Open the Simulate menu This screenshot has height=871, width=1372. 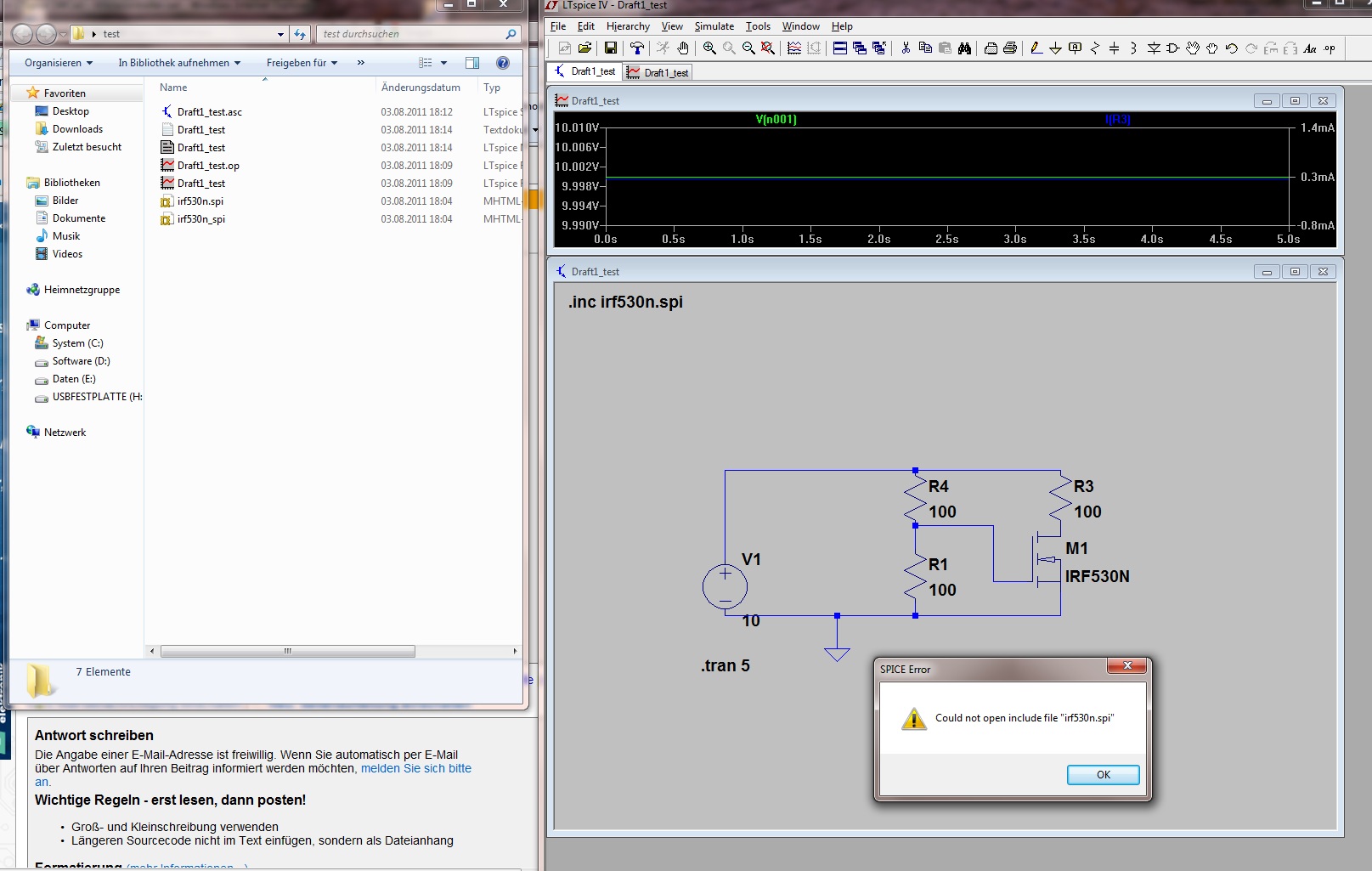click(714, 26)
